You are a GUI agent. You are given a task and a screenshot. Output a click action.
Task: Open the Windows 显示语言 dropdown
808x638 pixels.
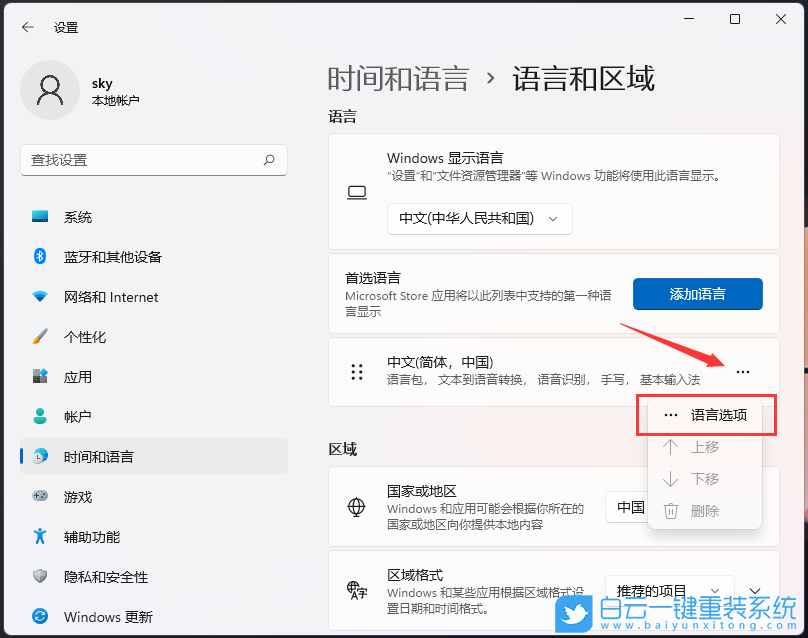pos(479,219)
